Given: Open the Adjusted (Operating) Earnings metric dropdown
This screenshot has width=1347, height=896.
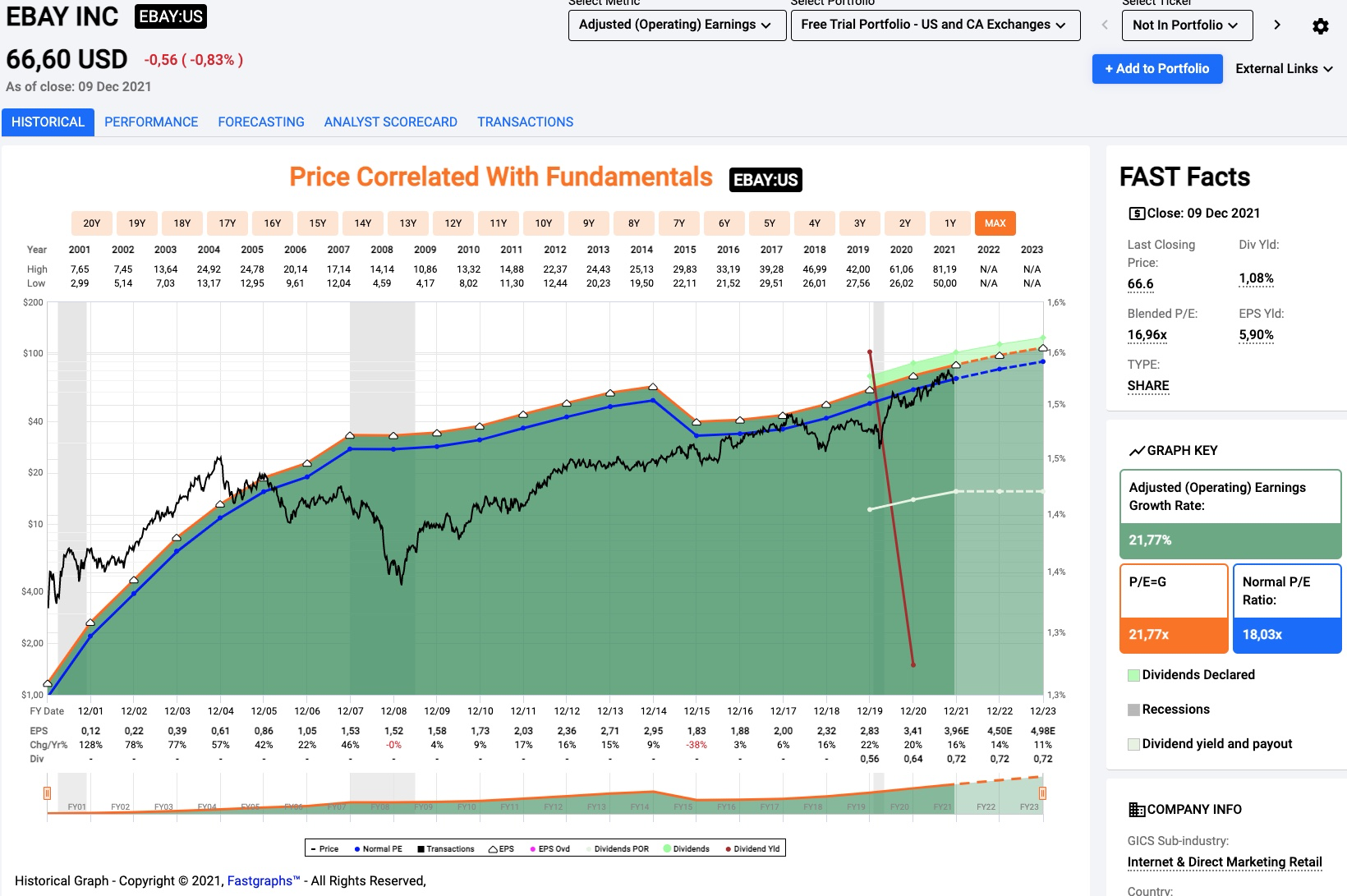Looking at the screenshot, I should [677, 25].
